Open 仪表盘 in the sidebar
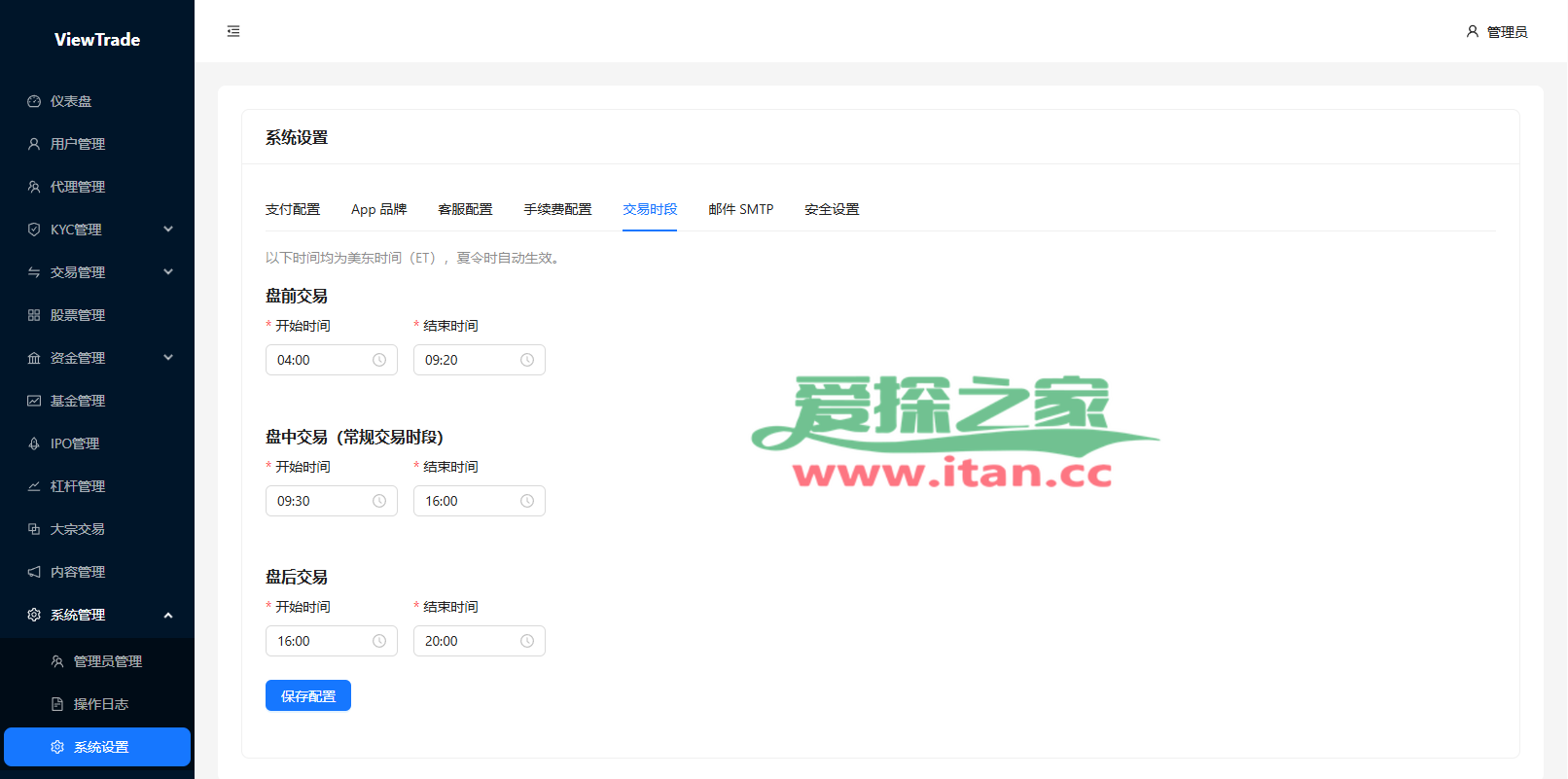This screenshot has width=1568, height=779. pyautogui.click(x=97, y=101)
